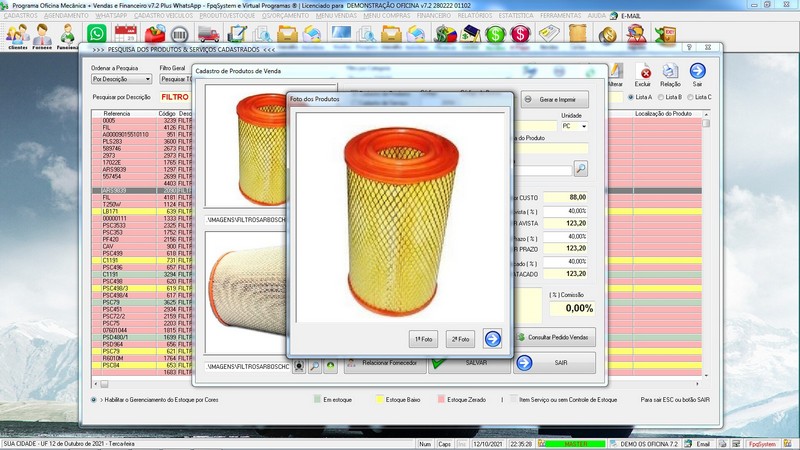The height and width of the screenshot is (450, 800).
Task: Open the red dollar sign icon
Action: 520,34
